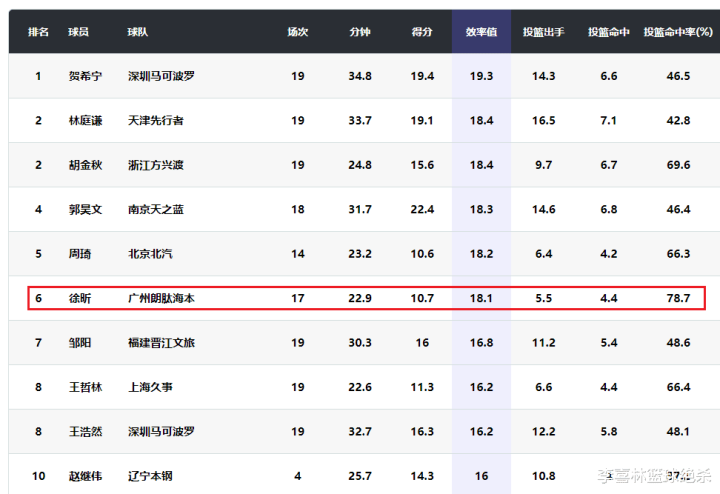Click the 场次 column header
The width and height of the screenshot is (720, 494).
pos(298,32)
